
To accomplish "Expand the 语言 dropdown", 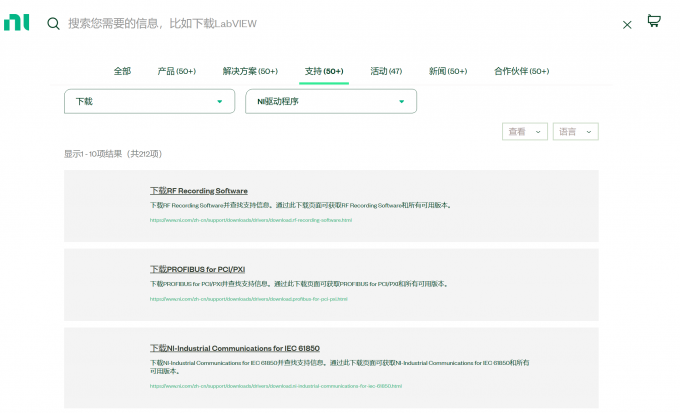I will [575, 131].
